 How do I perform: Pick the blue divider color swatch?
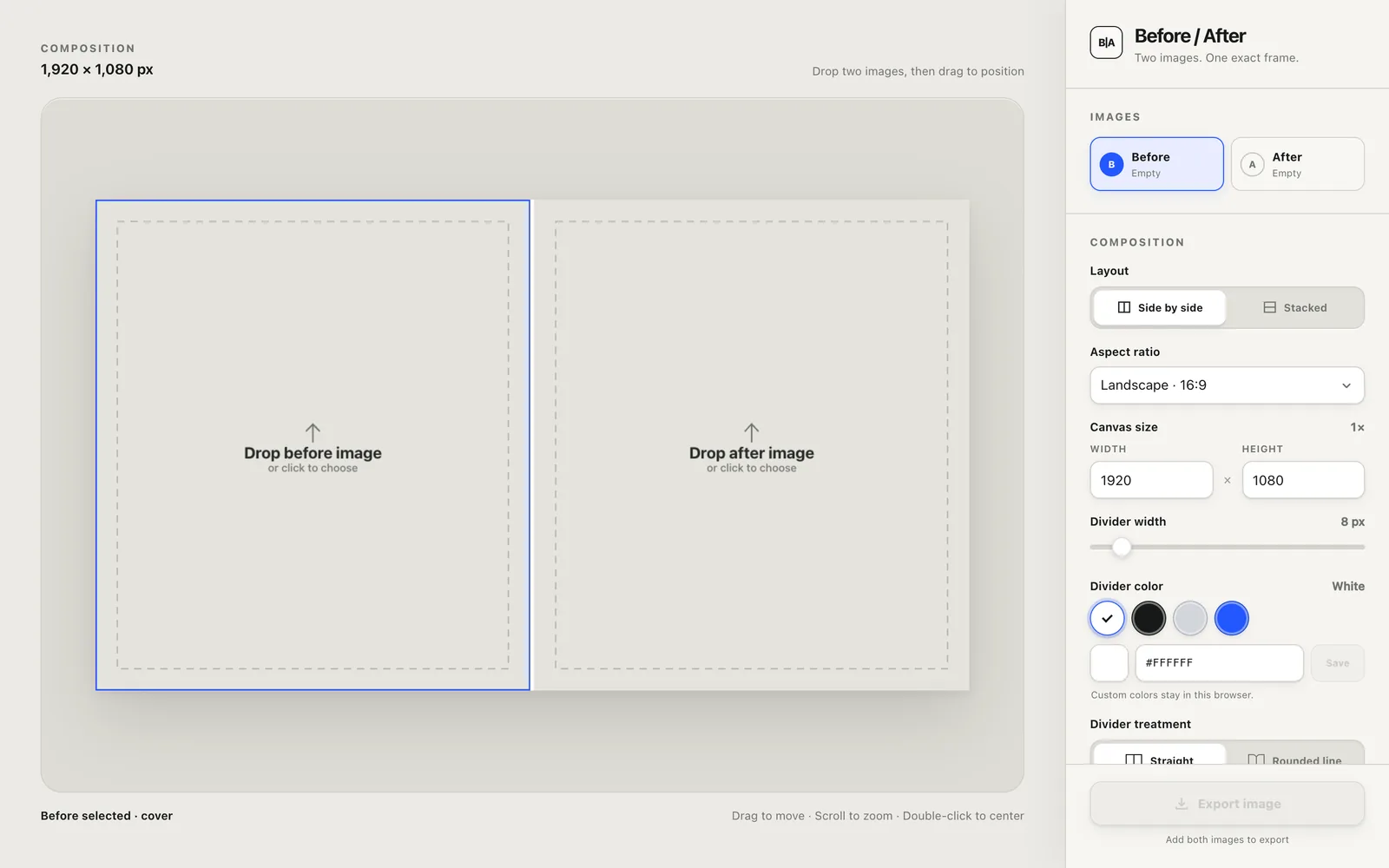click(x=1232, y=618)
